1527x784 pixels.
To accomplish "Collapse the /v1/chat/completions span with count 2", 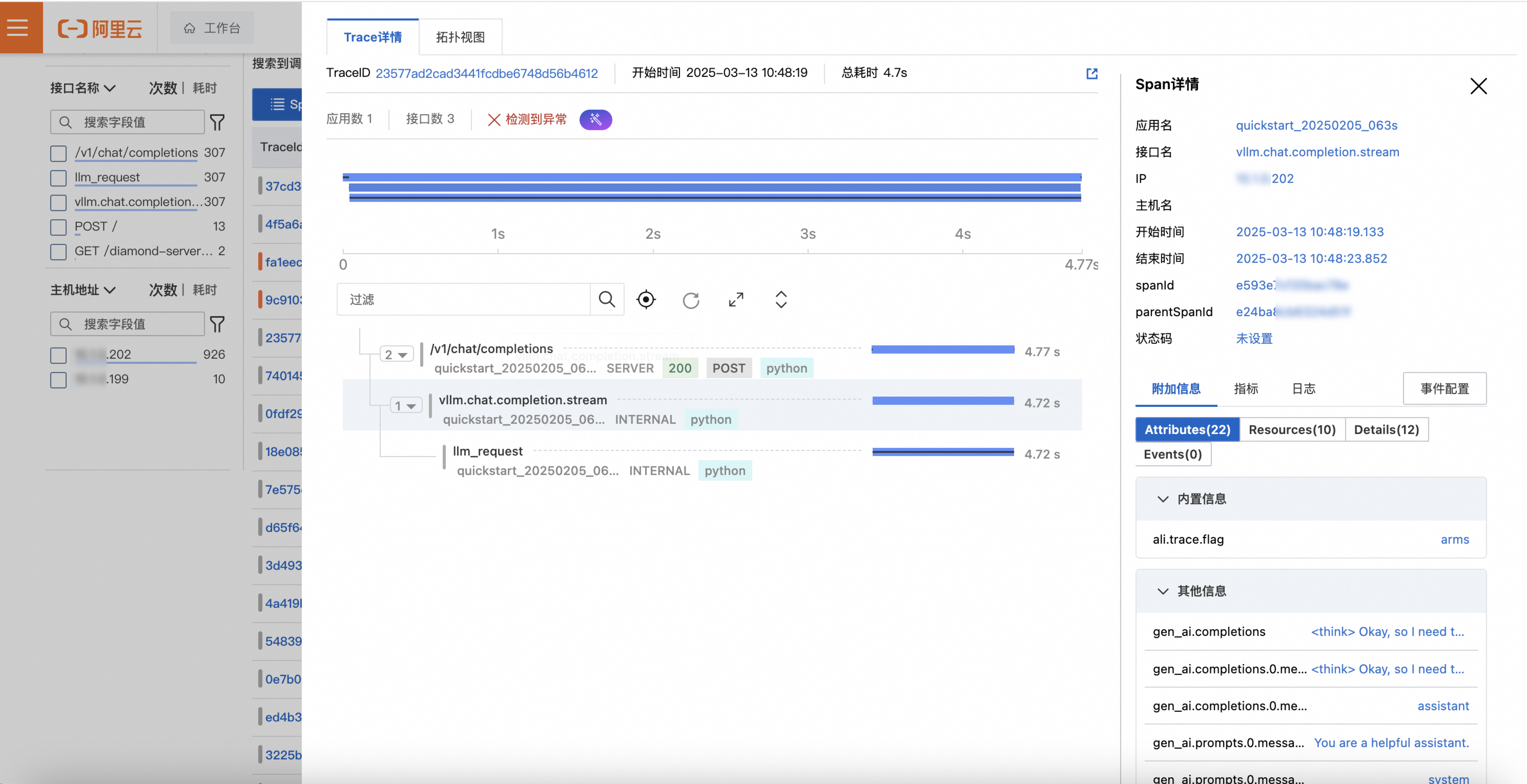I will click(x=396, y=354).
